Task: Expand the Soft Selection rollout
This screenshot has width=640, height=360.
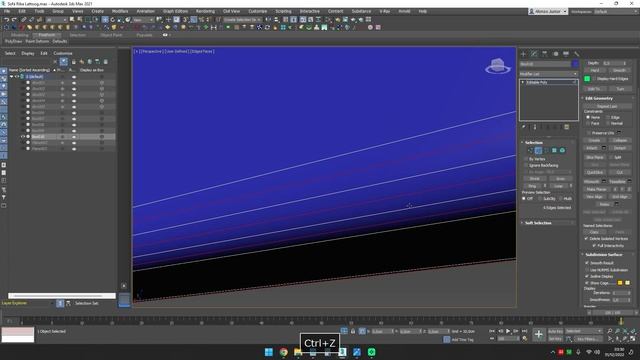Action: point(538,223)
